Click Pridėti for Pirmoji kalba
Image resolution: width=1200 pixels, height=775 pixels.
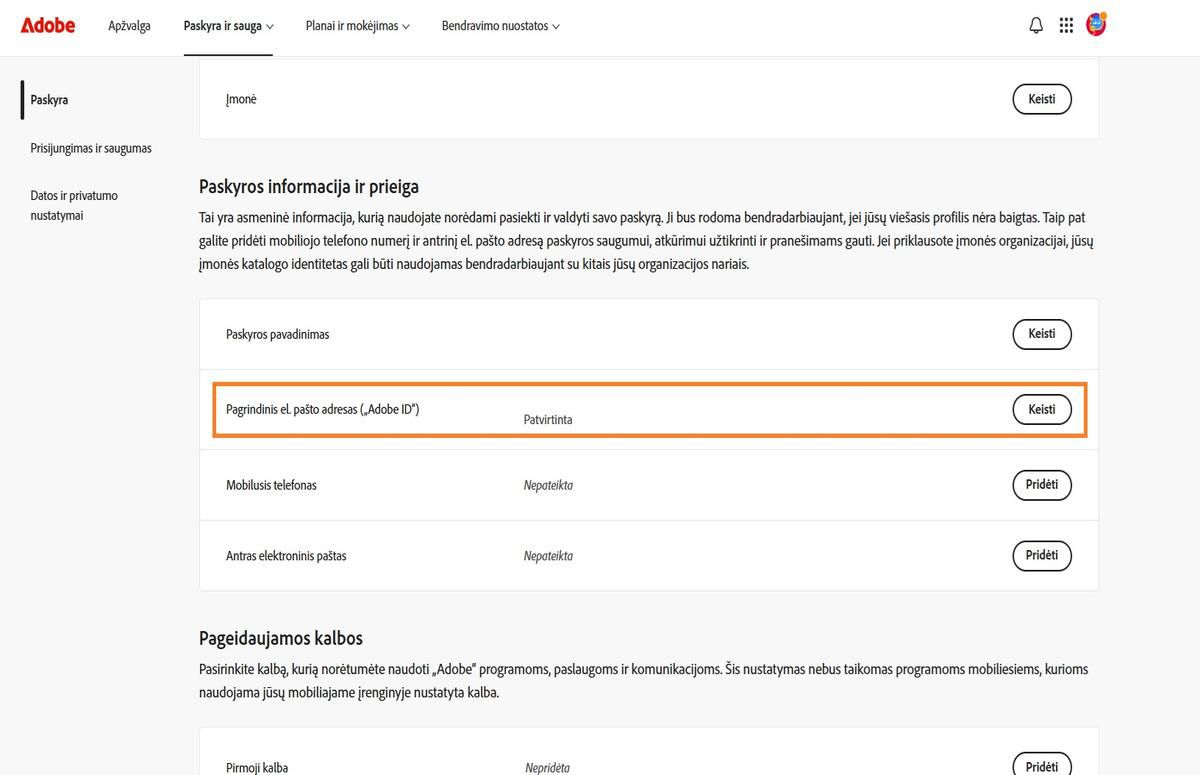point(1041,766)
